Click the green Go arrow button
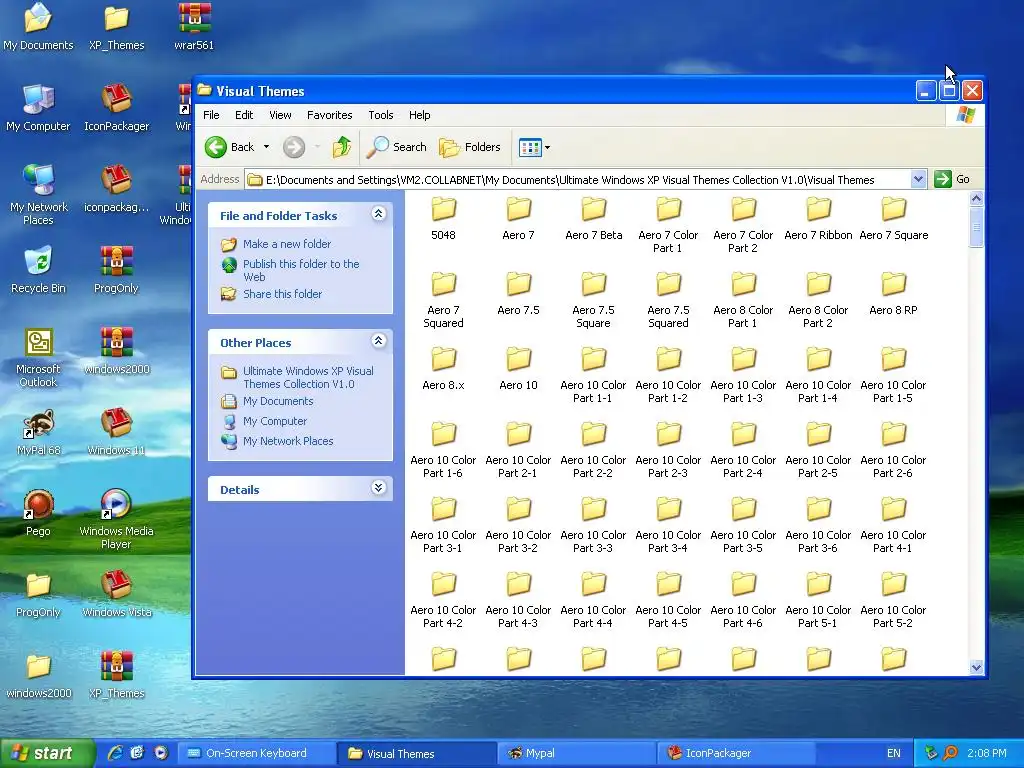This screenshot has height=768, width=1024. coord(942,179)
